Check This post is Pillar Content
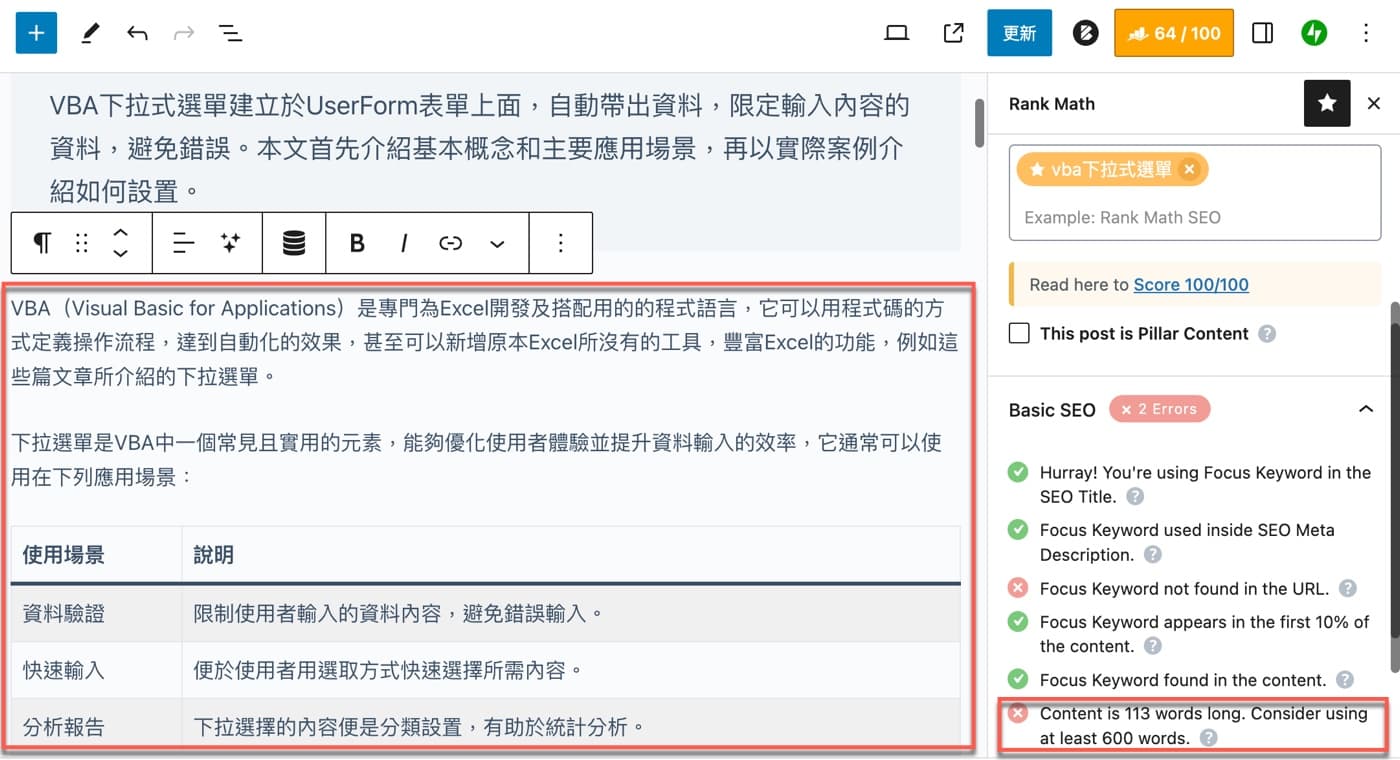Viewport: 1400px width, 760px height. tap(1019, 333)
